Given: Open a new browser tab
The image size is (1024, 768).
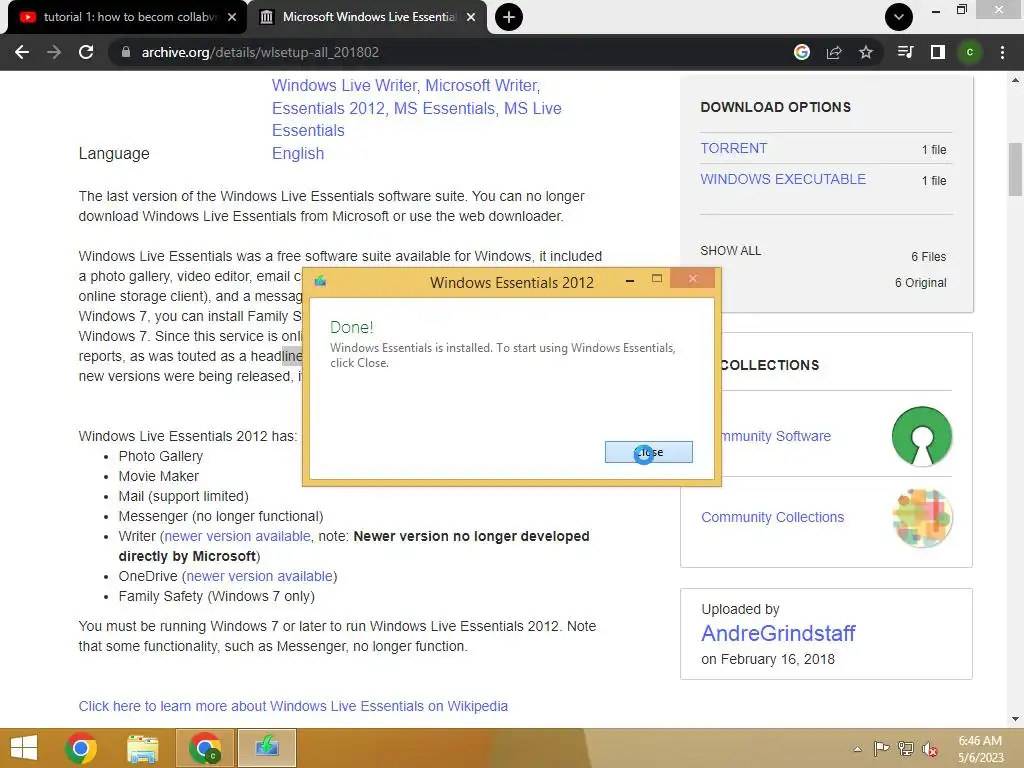Looking at the screenshot, I should pos(509,17).
